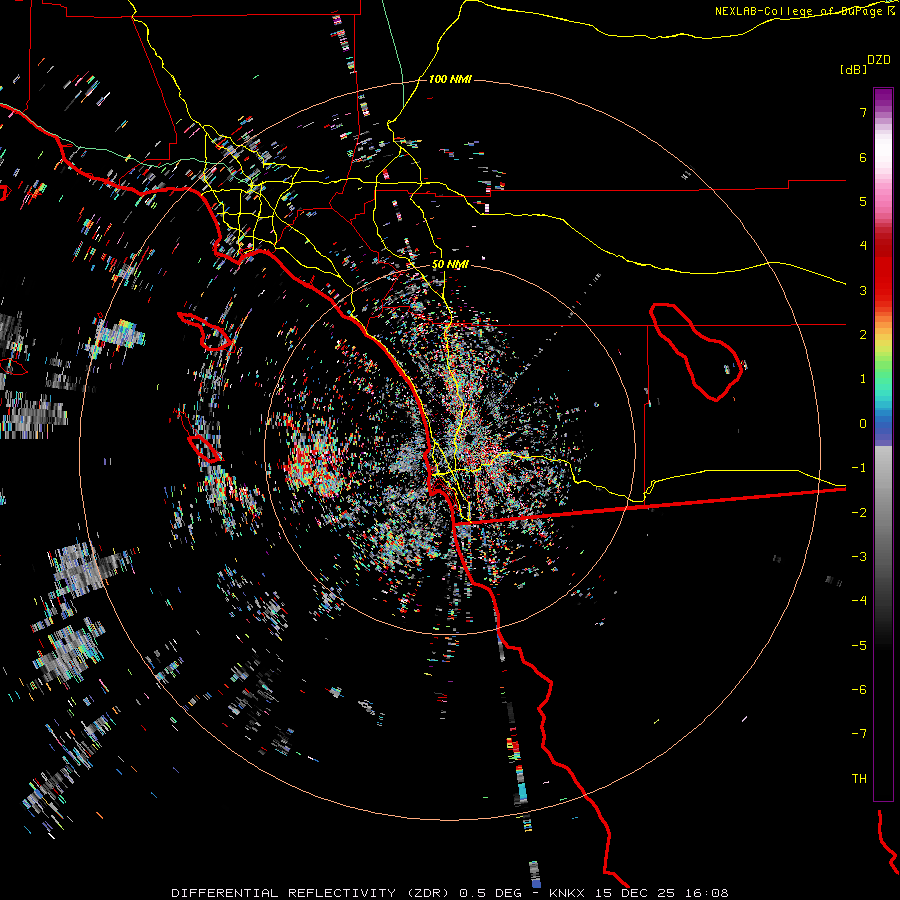Click the 3 value on the color scale

863,290
